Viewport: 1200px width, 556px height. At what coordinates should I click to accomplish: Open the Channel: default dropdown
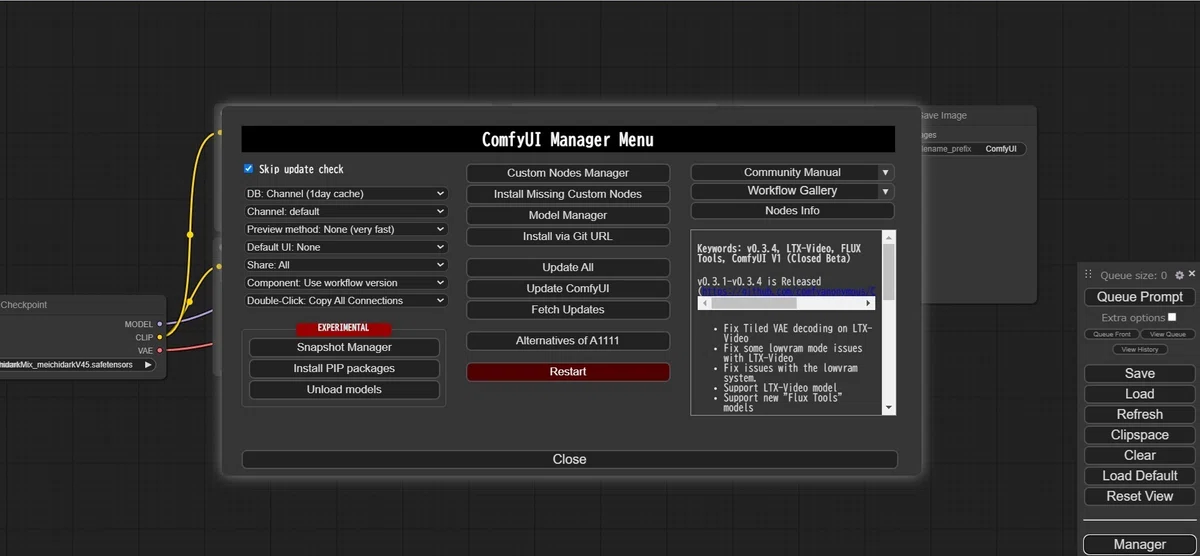pyautogui.click(x=346, y=211)
